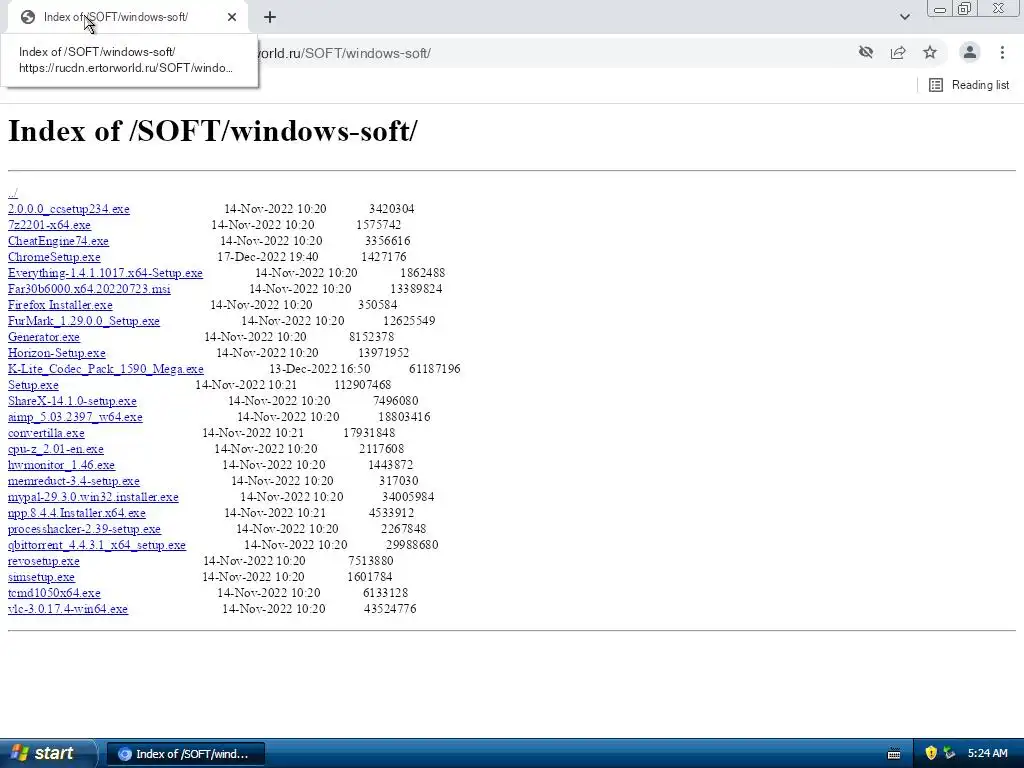Click the network connection tray icon

point(949,753)
